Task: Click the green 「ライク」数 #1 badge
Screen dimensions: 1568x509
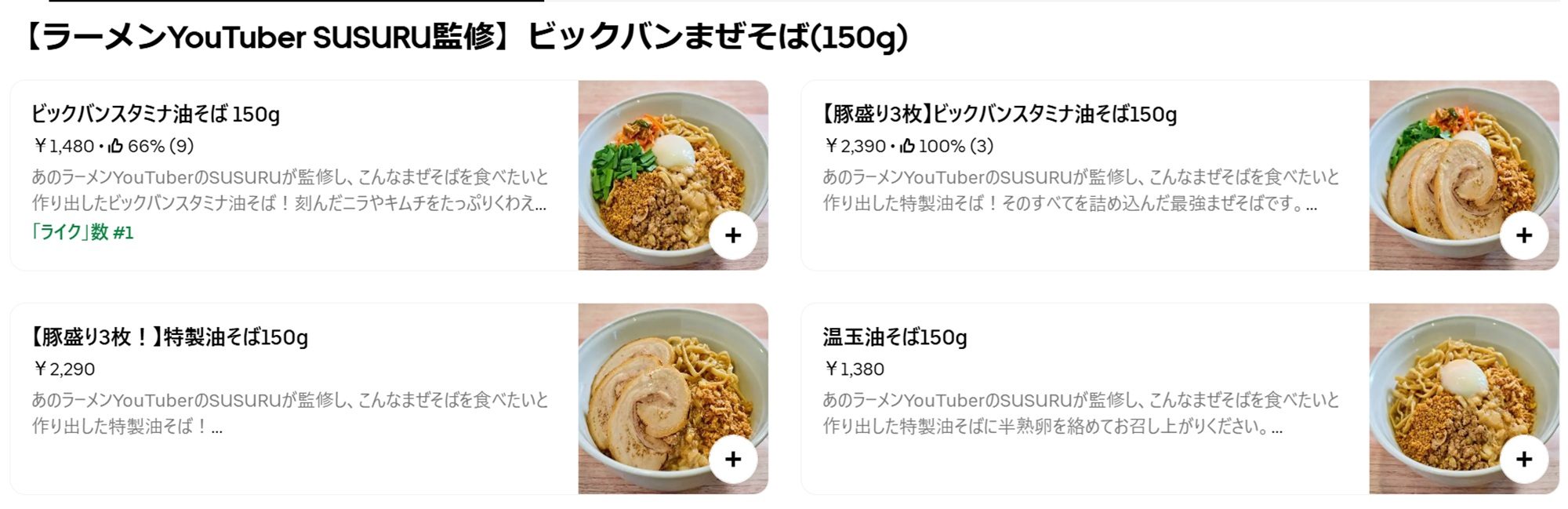Action: pyautogui.click(x=82, y=232)
